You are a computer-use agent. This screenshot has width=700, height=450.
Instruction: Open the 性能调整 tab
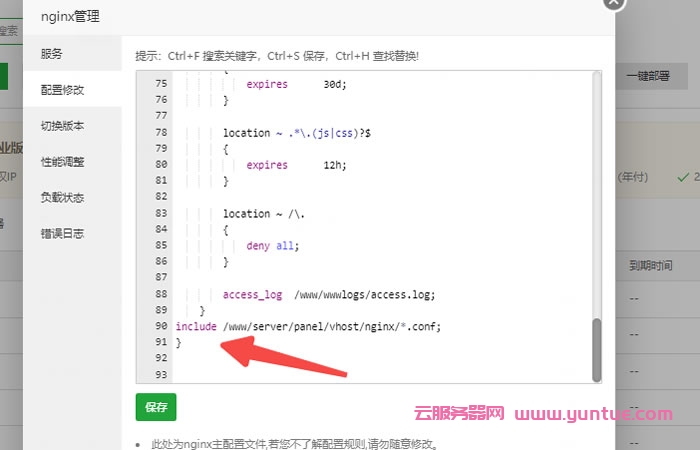click(62, 161)
